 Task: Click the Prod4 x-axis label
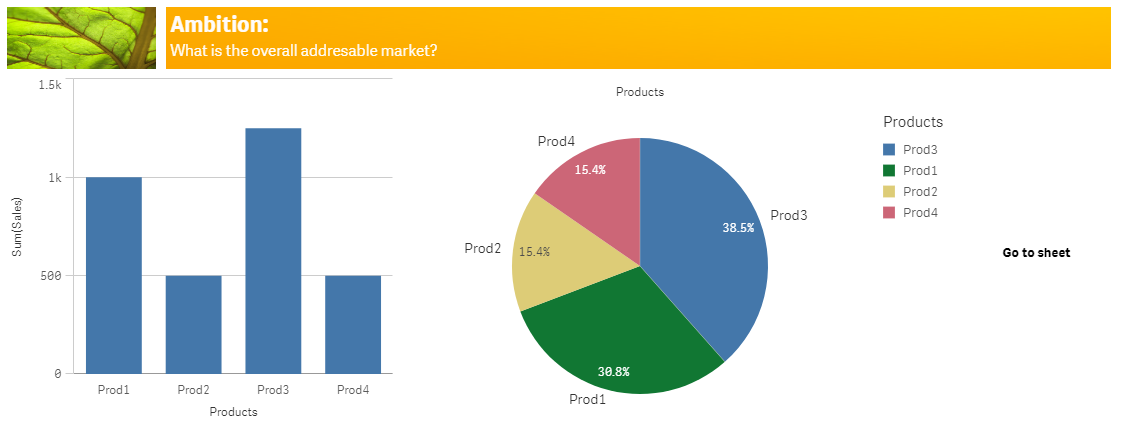click(x=353, y=389)
